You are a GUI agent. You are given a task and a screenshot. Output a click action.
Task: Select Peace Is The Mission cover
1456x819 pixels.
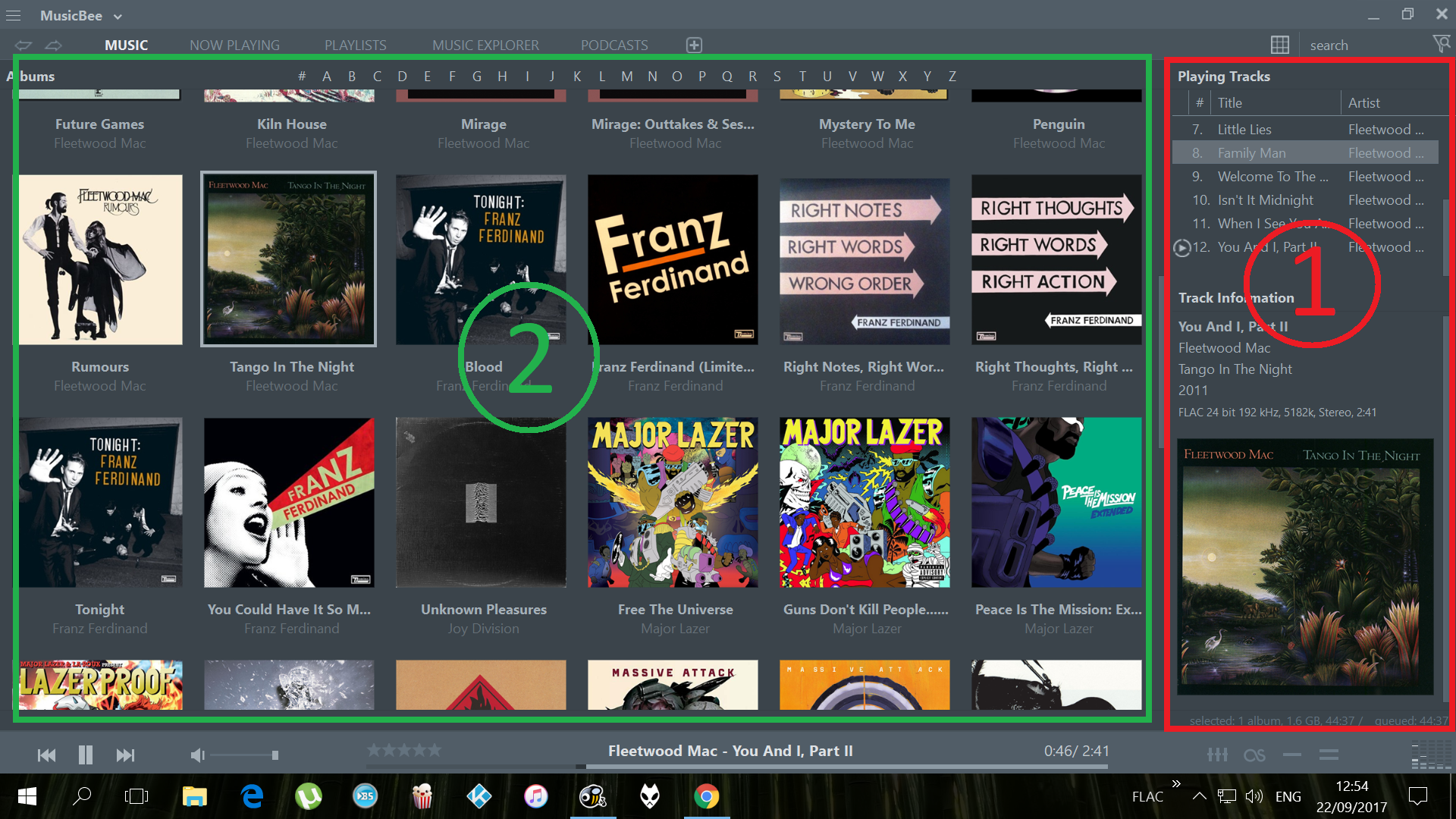[x=1056, y=502]
